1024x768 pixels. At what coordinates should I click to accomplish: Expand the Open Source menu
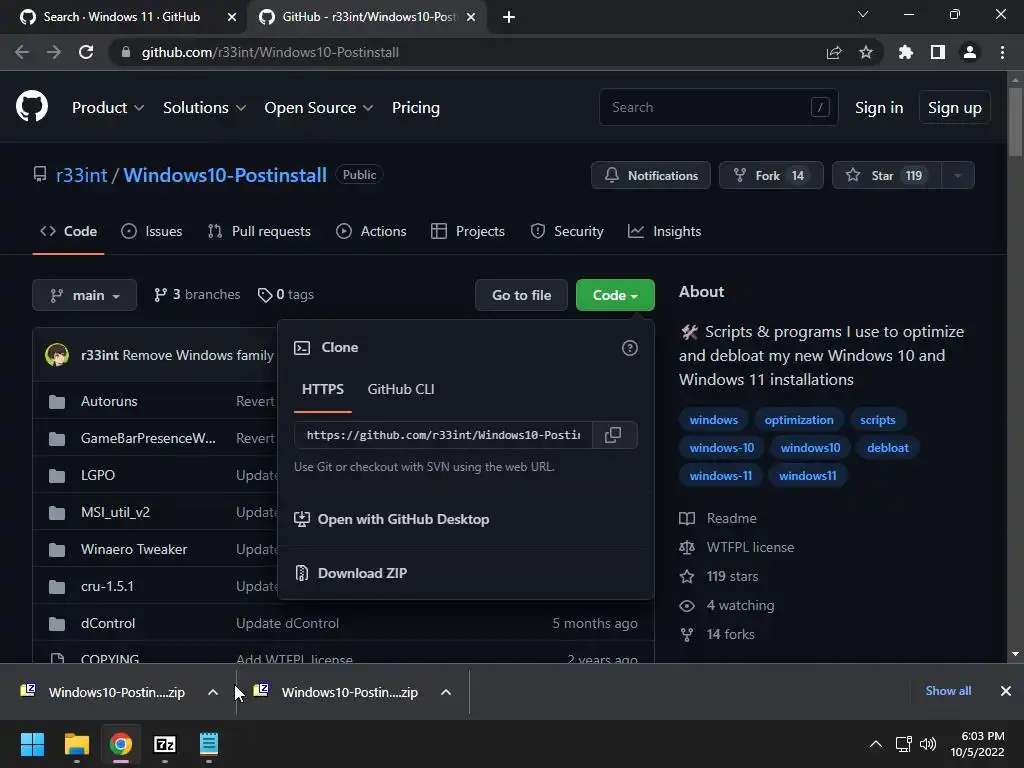click(x=319, y=108)
